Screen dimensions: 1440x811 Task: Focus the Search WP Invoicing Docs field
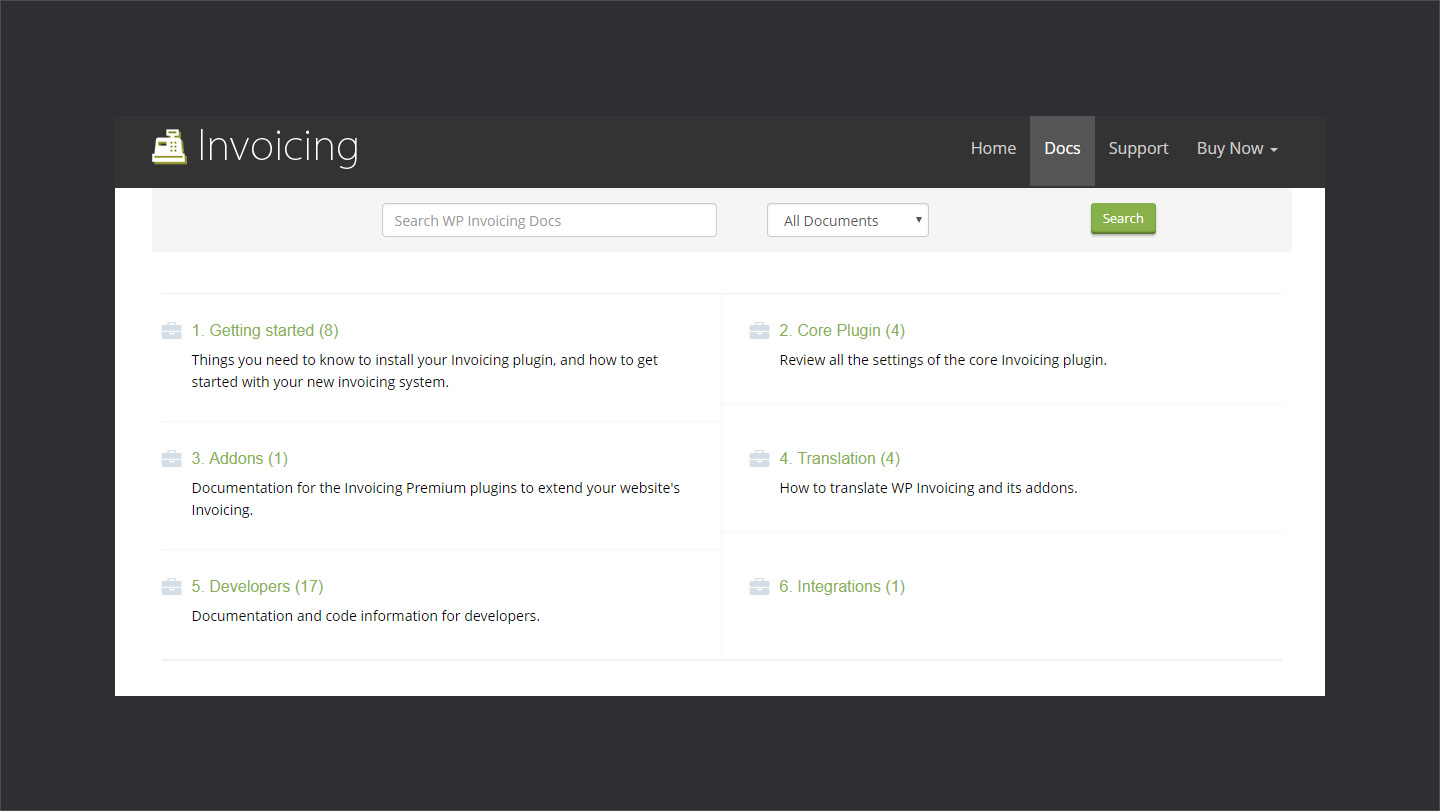pos(549,220)
